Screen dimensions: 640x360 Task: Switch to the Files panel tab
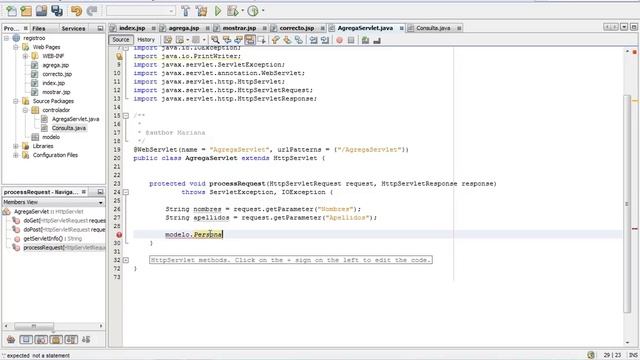click(39, 28)
